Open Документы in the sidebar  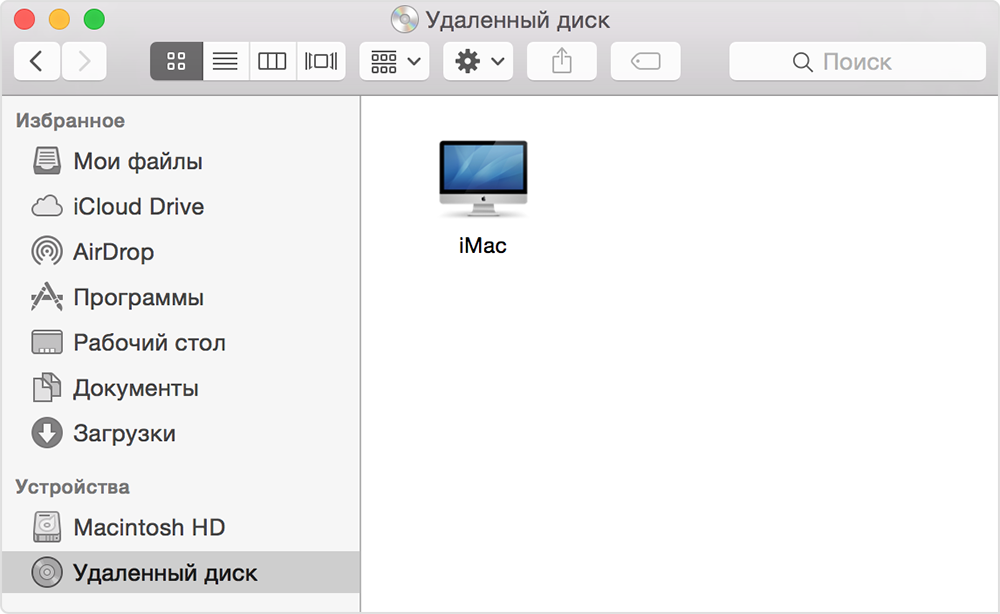pyautogui.click(x=135, y=388)
